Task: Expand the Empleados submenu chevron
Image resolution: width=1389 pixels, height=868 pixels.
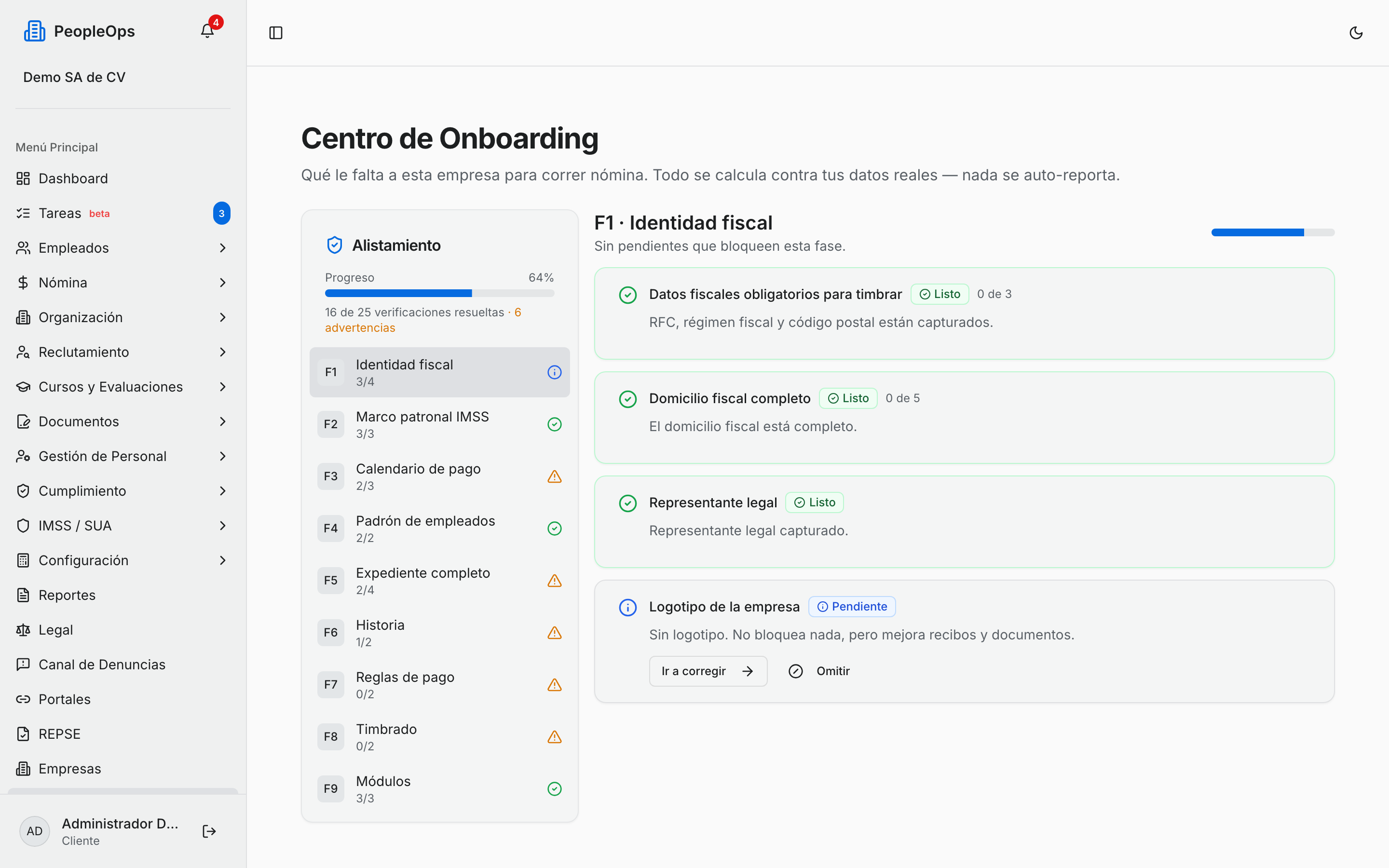Action: tap(223, 248)
